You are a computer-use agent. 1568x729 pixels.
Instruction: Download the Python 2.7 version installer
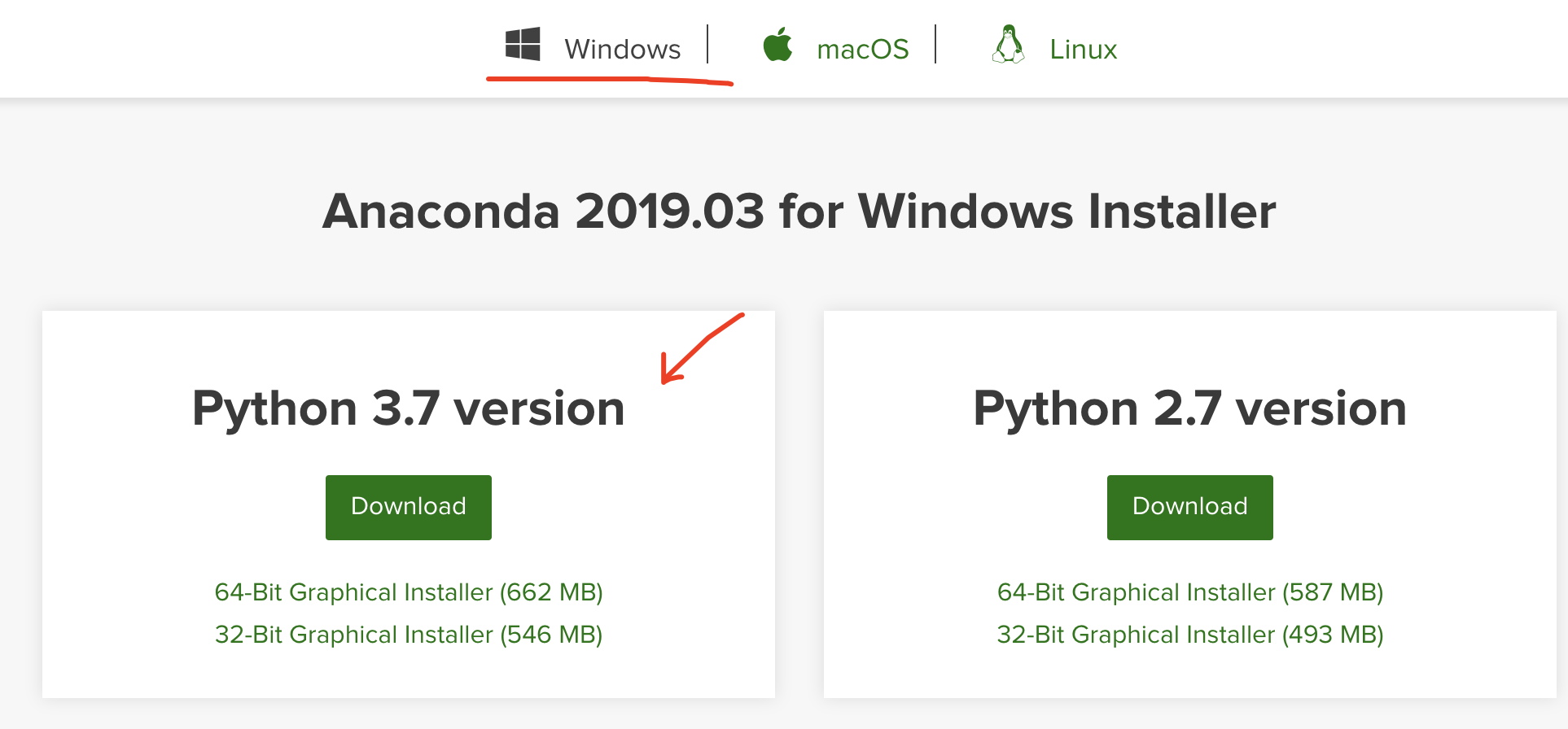1190,508
